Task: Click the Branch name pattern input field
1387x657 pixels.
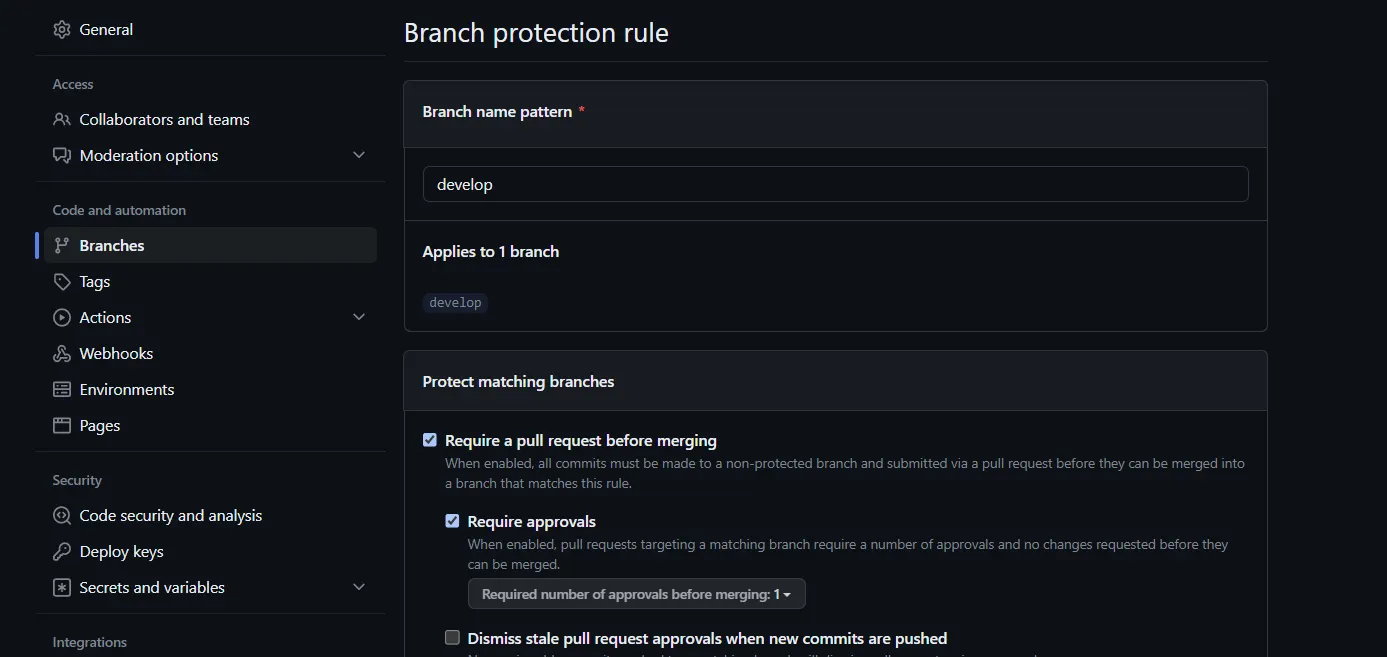Action: coord(835,184)
